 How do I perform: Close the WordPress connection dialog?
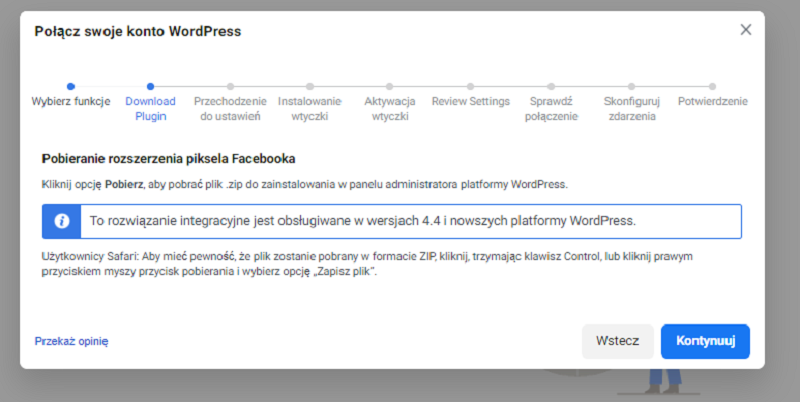(x=745, y=30)
